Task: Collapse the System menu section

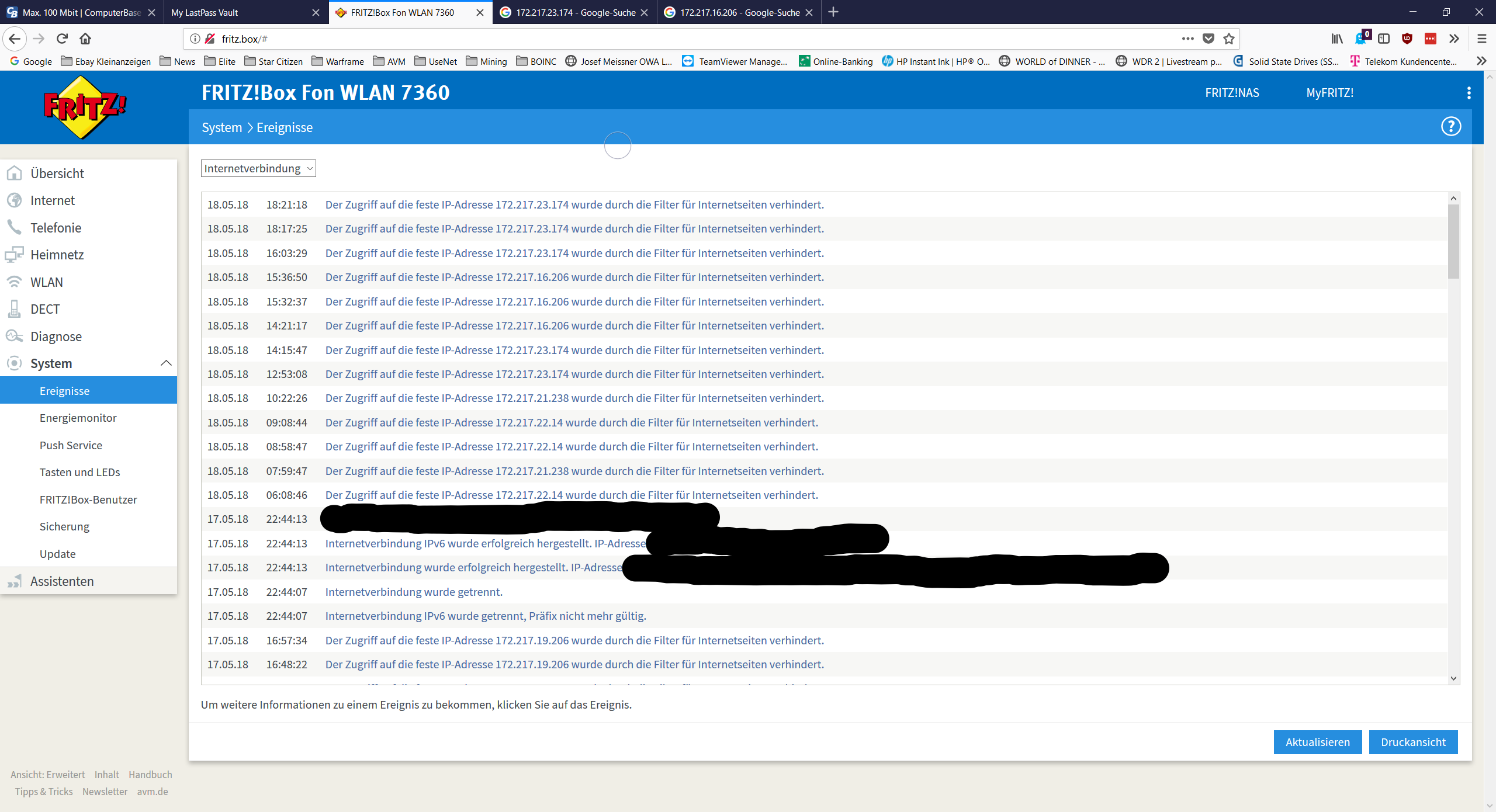Action: pos(166,363)
